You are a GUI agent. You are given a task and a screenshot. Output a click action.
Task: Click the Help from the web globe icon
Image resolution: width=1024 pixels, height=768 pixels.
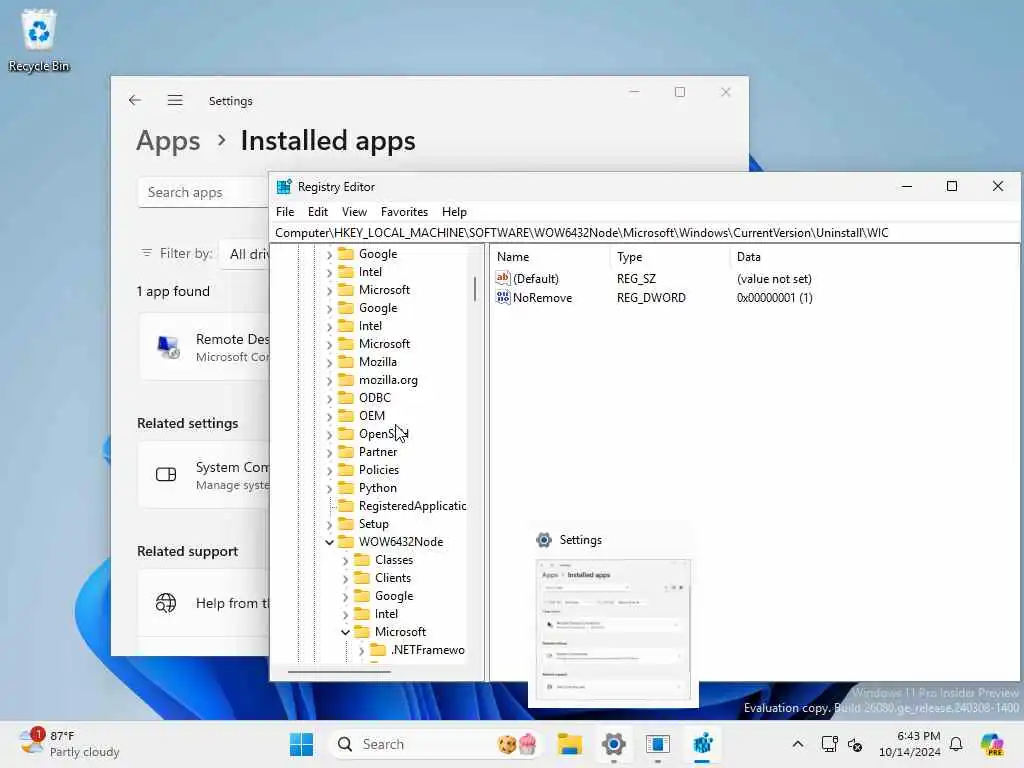(x=166, y=602)
